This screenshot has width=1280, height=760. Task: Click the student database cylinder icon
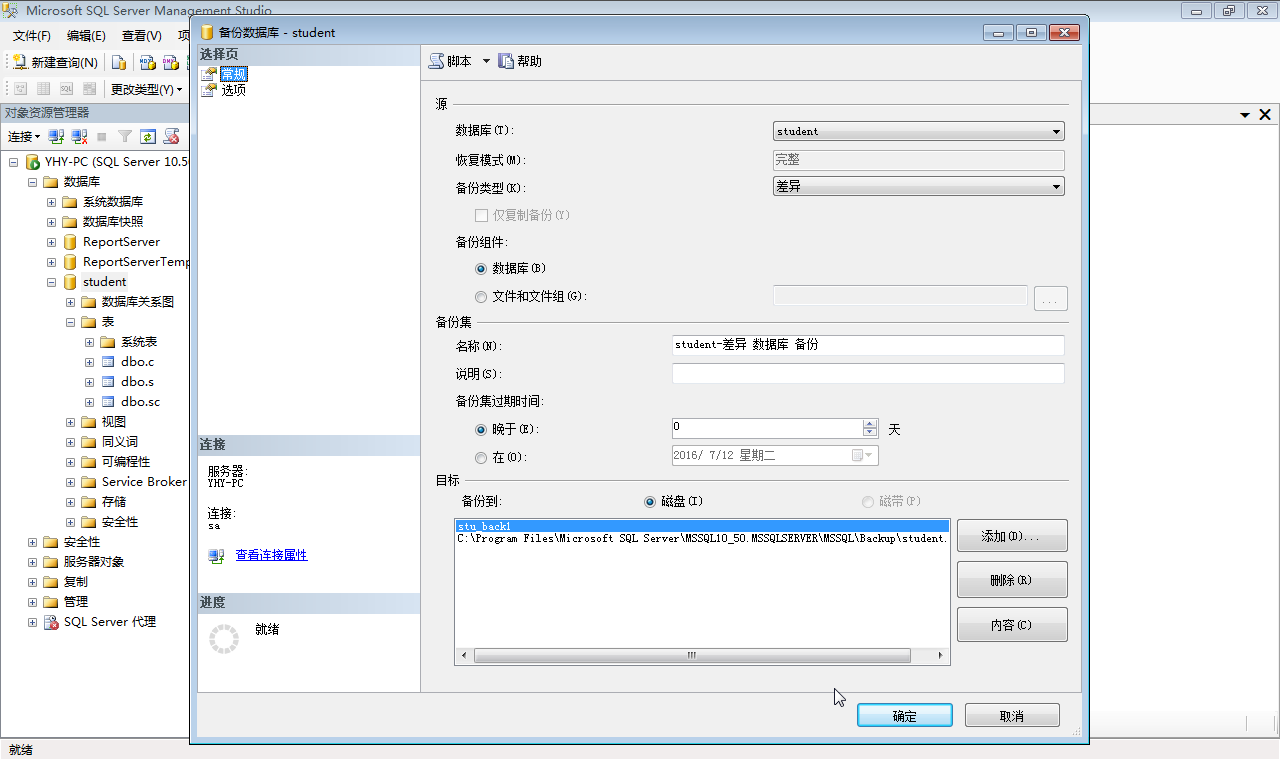tap(70, 282)
